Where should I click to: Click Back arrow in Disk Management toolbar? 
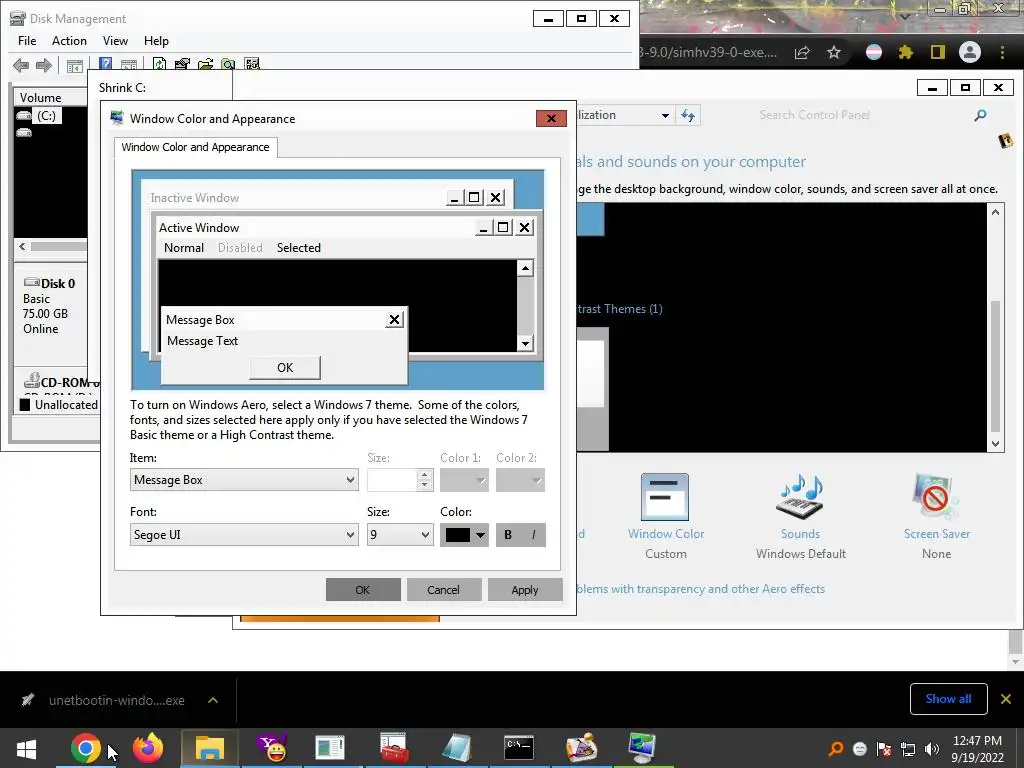pos(21,65)
